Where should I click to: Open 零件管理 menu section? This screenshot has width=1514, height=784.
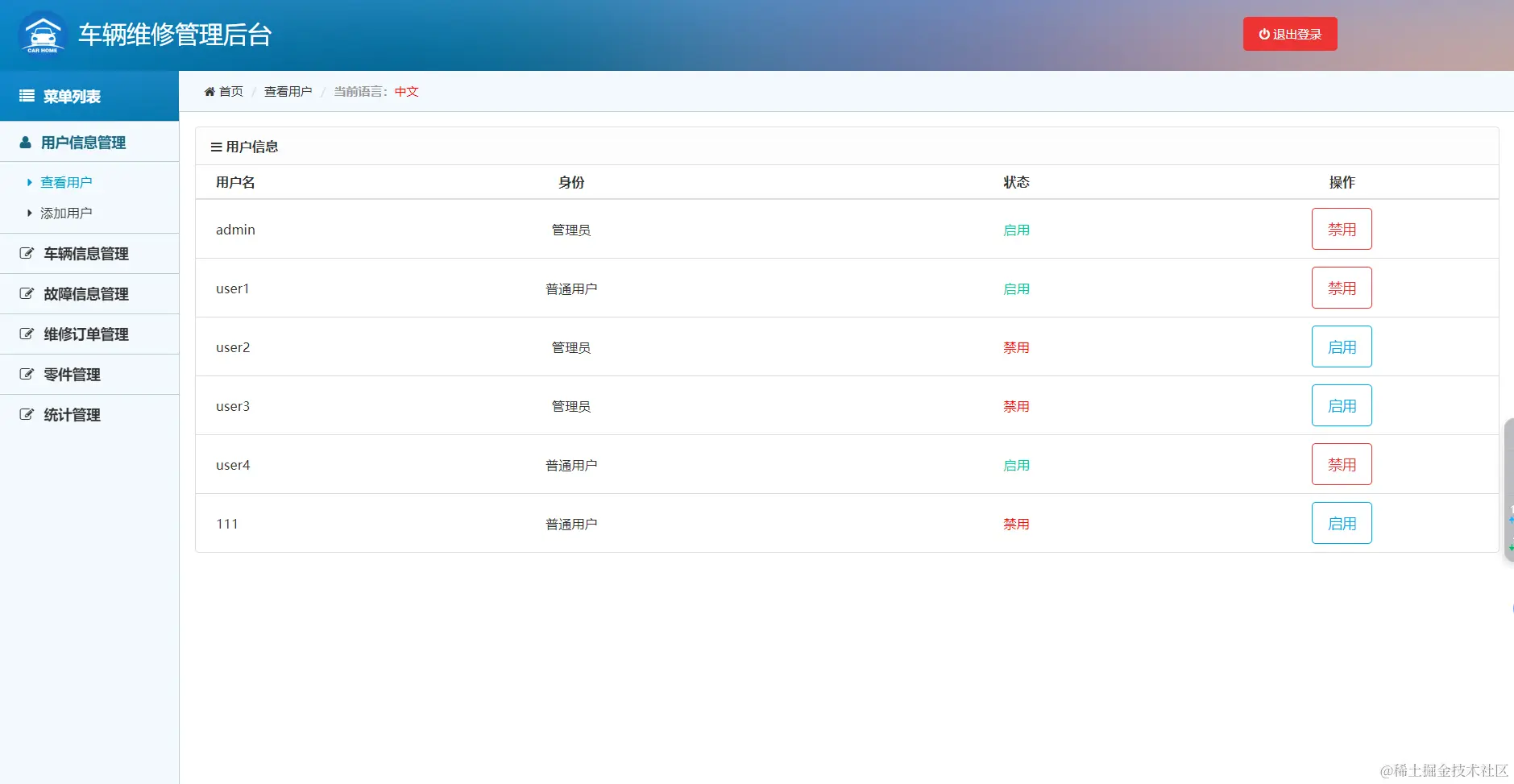(x=89, y=375)
